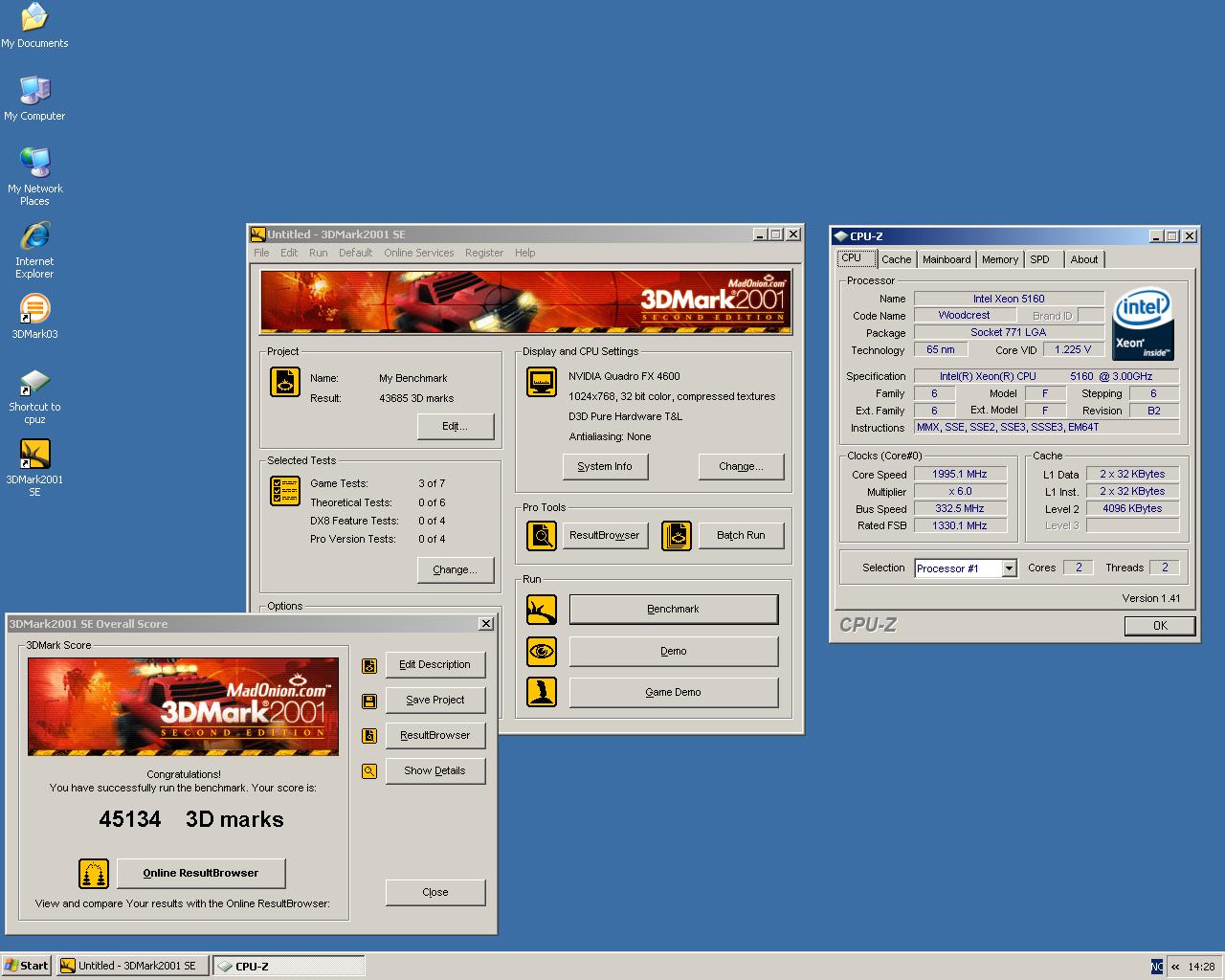Open the File menu in 3DMark2001
The width and height of the screenshot is (1225, 980).
pyautogui.click(x=261, y=253)
